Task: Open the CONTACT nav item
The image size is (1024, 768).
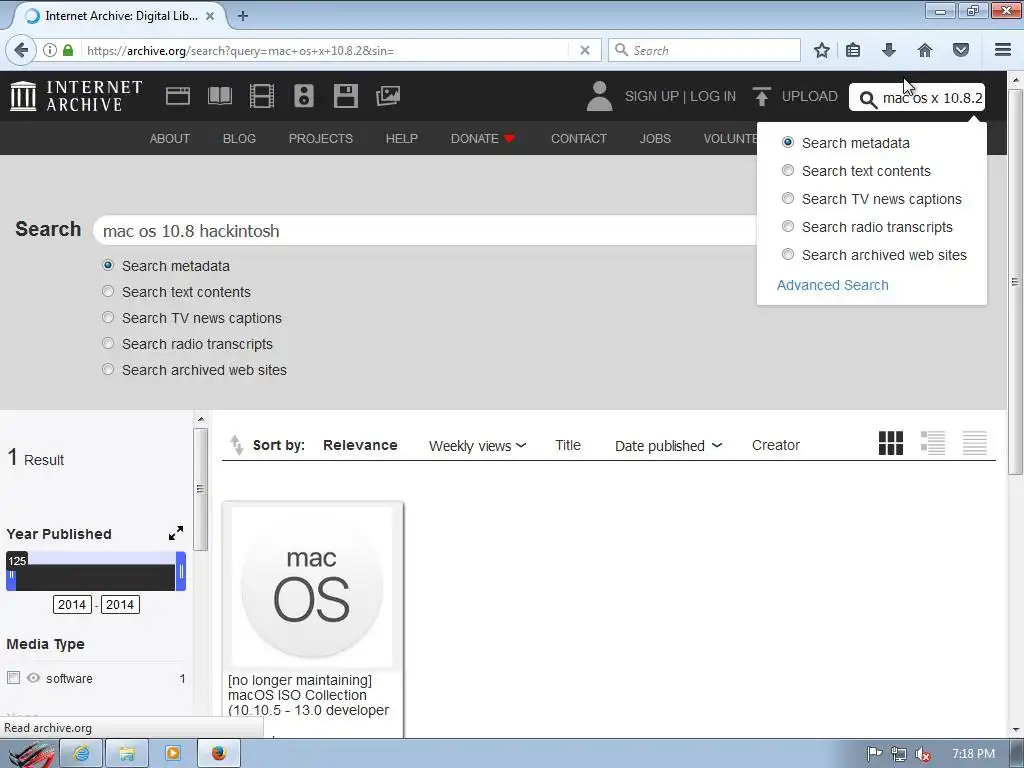Action: pyautogui.click(x=579, y=138)
